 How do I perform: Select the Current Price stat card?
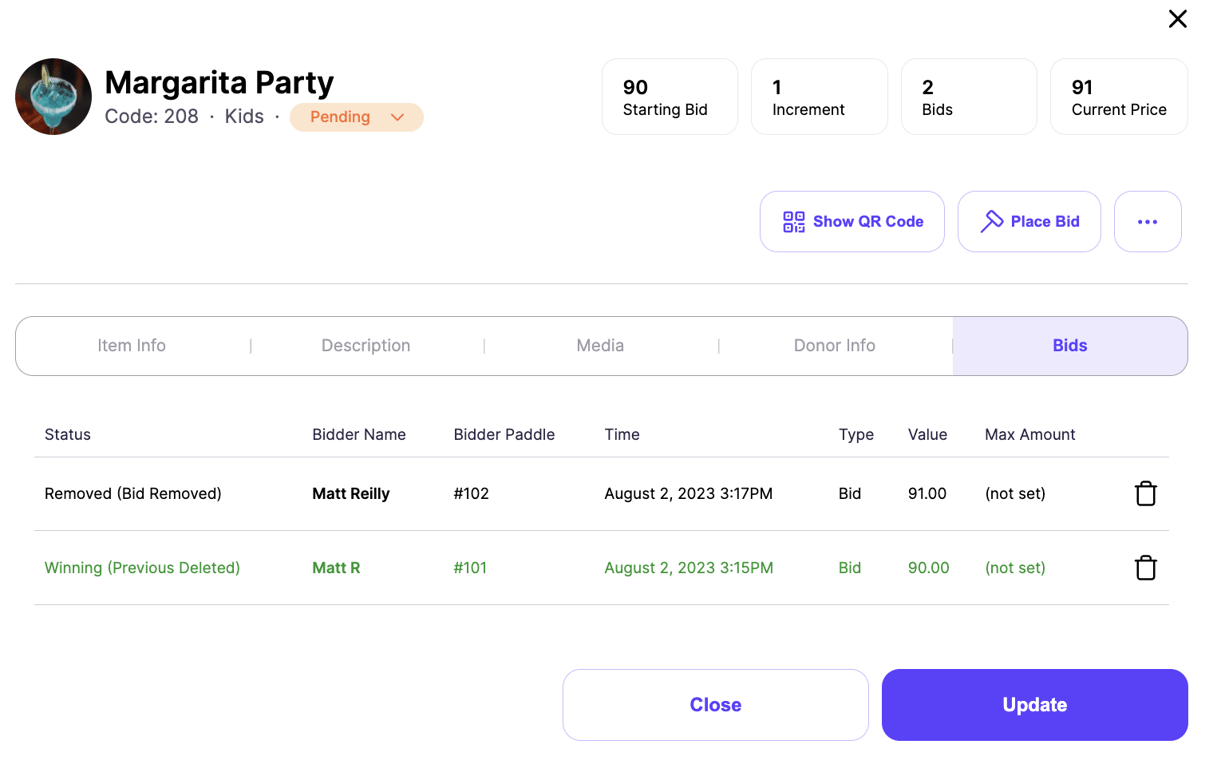tap(1118, 96)
